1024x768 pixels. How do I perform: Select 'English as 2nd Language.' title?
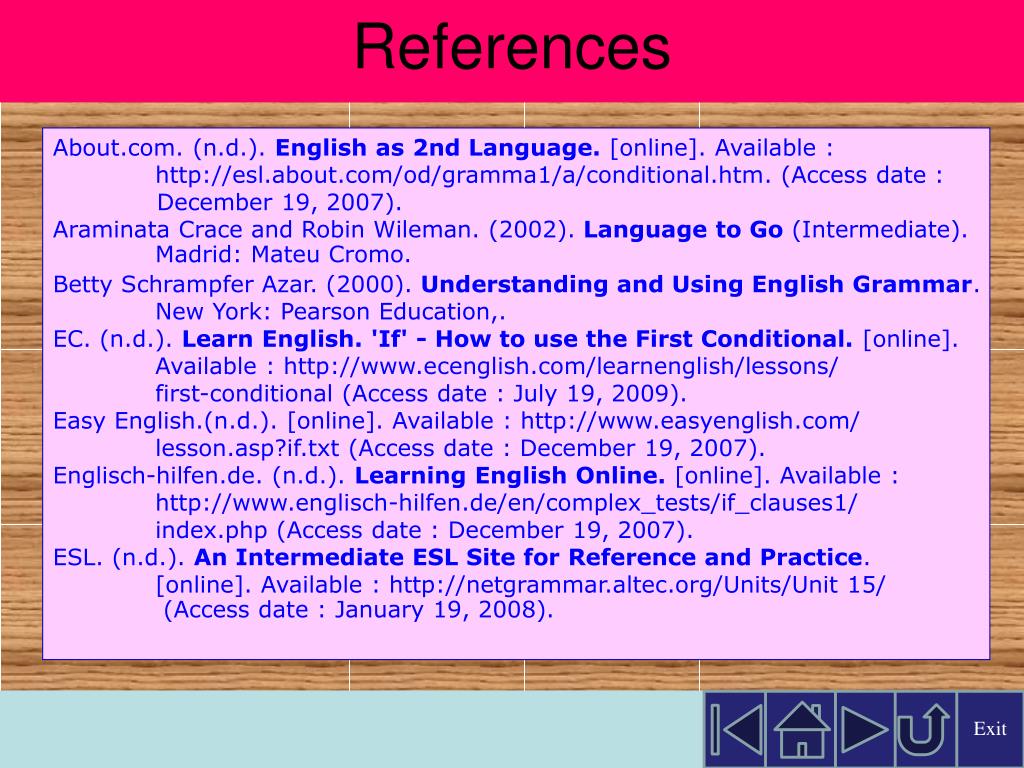click(x=438, y=148)
